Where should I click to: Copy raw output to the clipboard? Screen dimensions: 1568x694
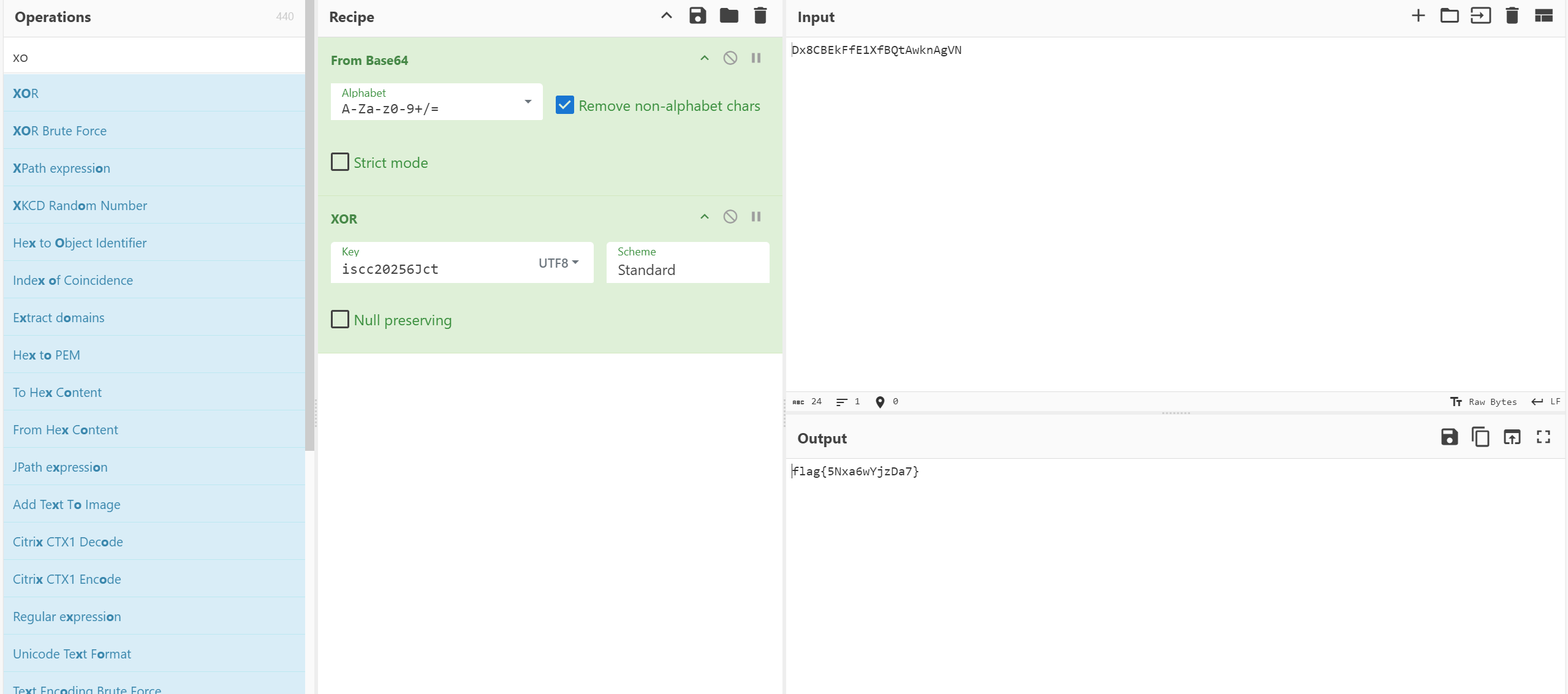point(1480,437)
